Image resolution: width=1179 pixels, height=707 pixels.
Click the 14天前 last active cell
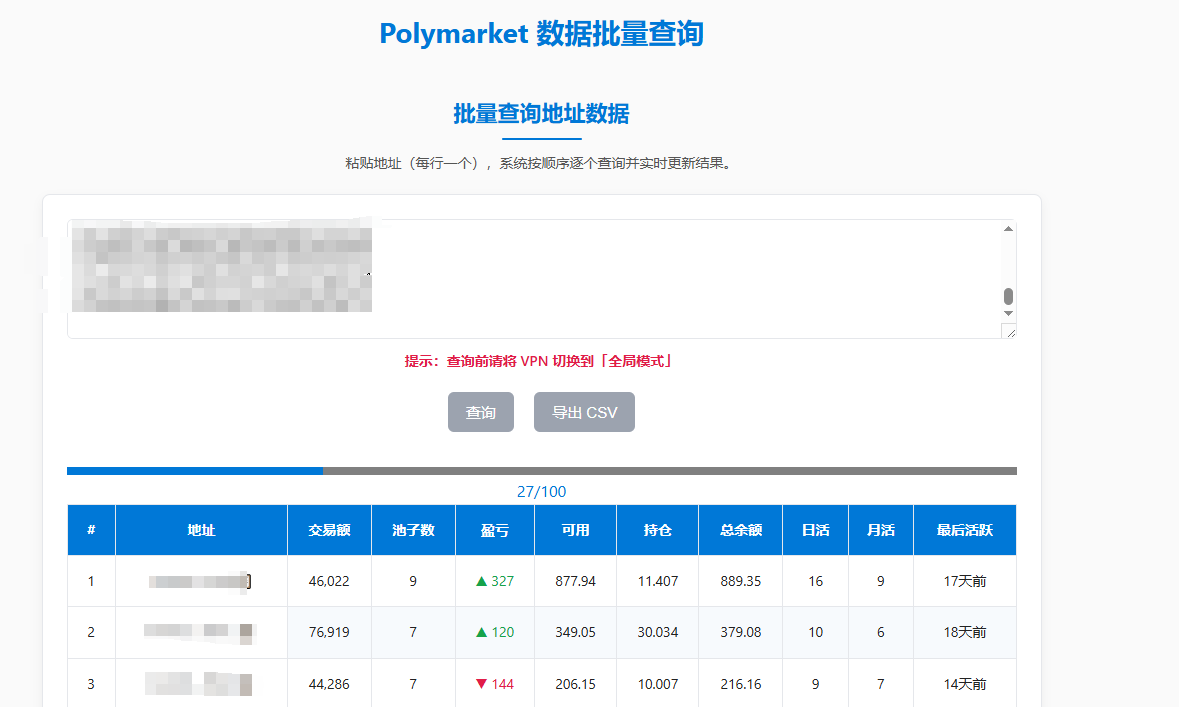[965, 684]
